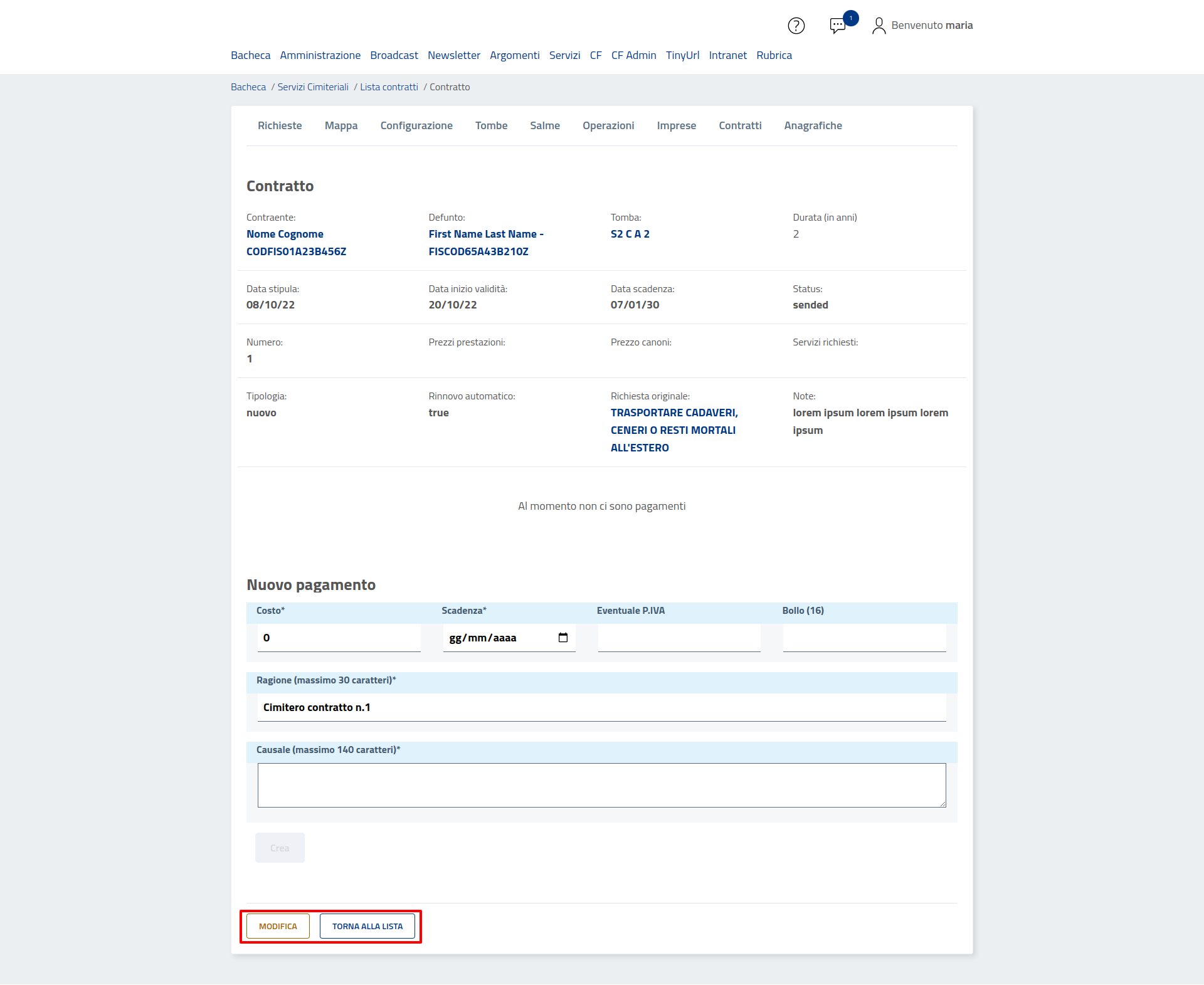Screen dimensions: 1204x985
Task: Click into the Causale text area
Action: [601, 785]
